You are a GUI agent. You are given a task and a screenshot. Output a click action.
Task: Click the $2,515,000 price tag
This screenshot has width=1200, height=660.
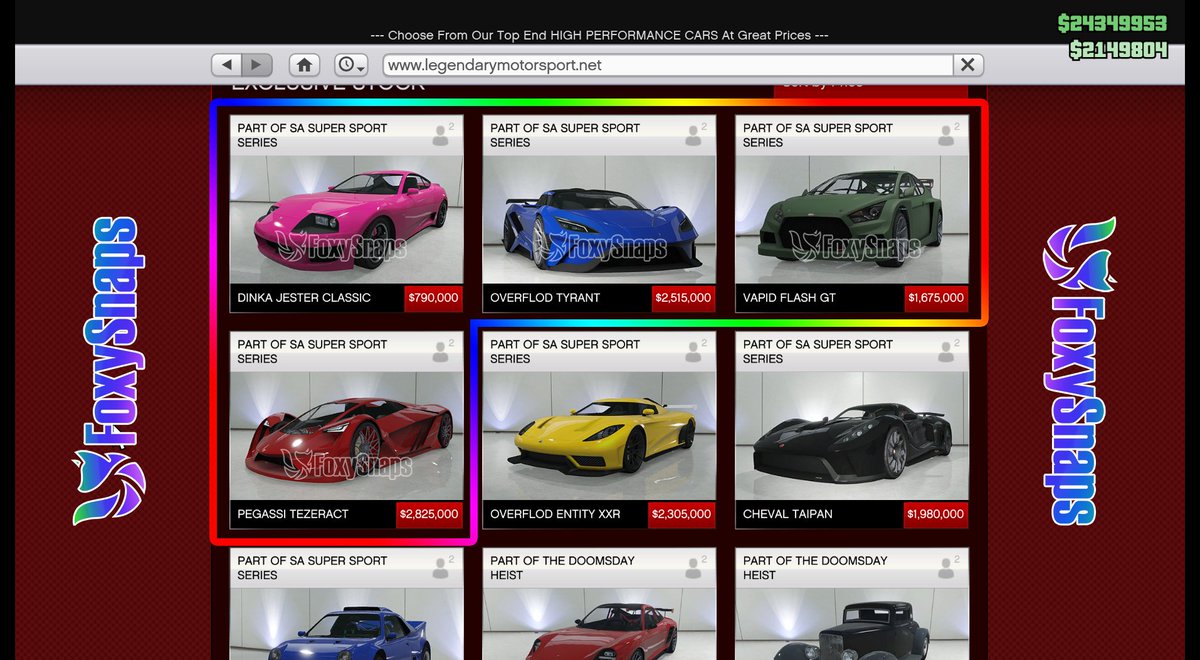(x=683, y=297)
